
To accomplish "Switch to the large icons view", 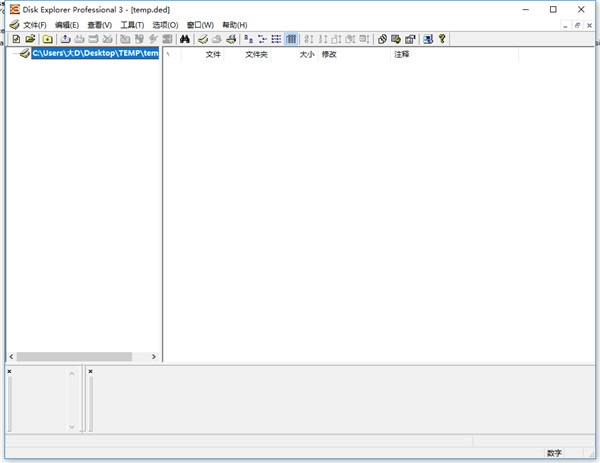I will click(x=249, y=39).
